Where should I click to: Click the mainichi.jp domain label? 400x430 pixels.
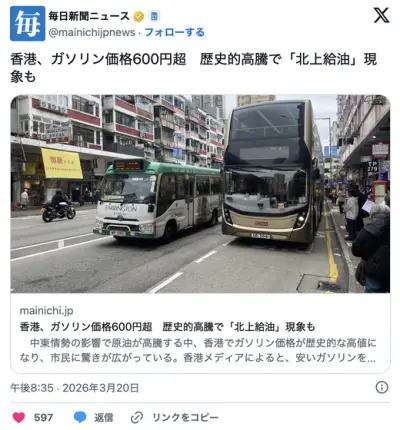[x=46, y=311]
